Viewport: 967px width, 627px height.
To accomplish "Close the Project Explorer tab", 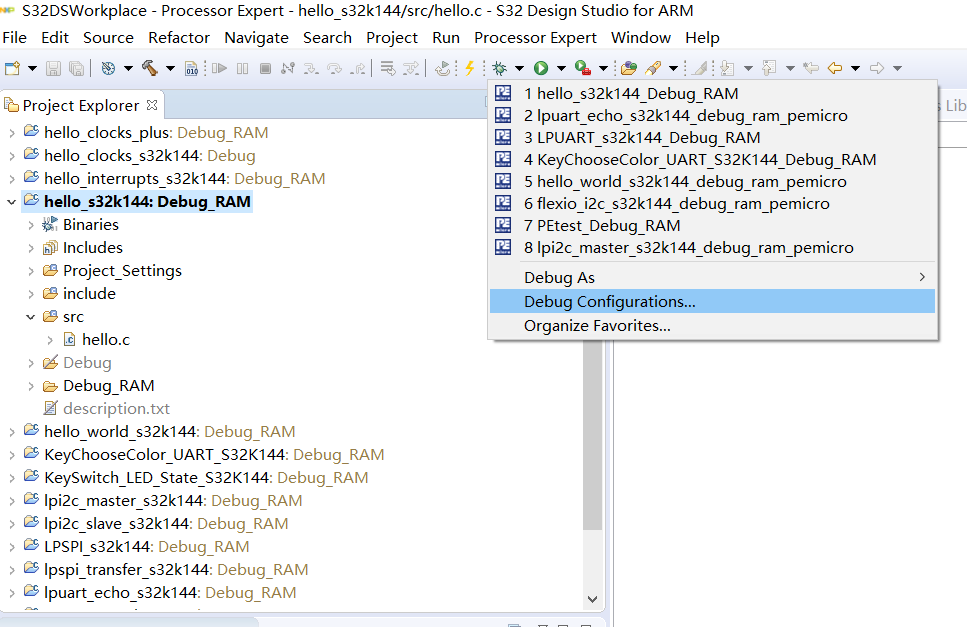I will [x=152, y=105].
